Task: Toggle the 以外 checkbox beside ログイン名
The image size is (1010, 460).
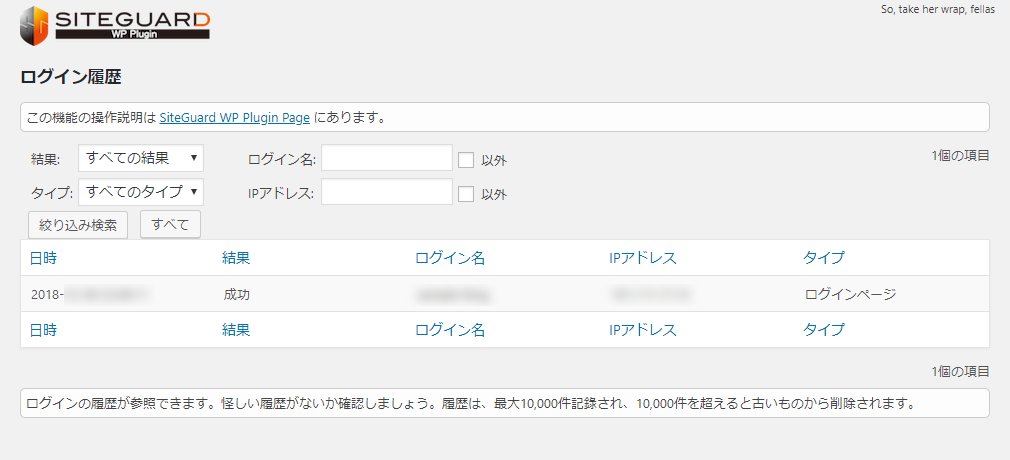Action: (466, 159)
